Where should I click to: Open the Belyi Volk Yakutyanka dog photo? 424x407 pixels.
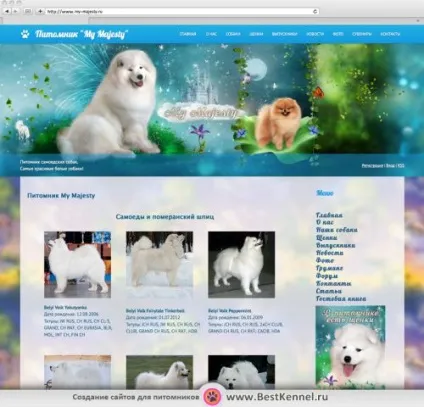77,265
